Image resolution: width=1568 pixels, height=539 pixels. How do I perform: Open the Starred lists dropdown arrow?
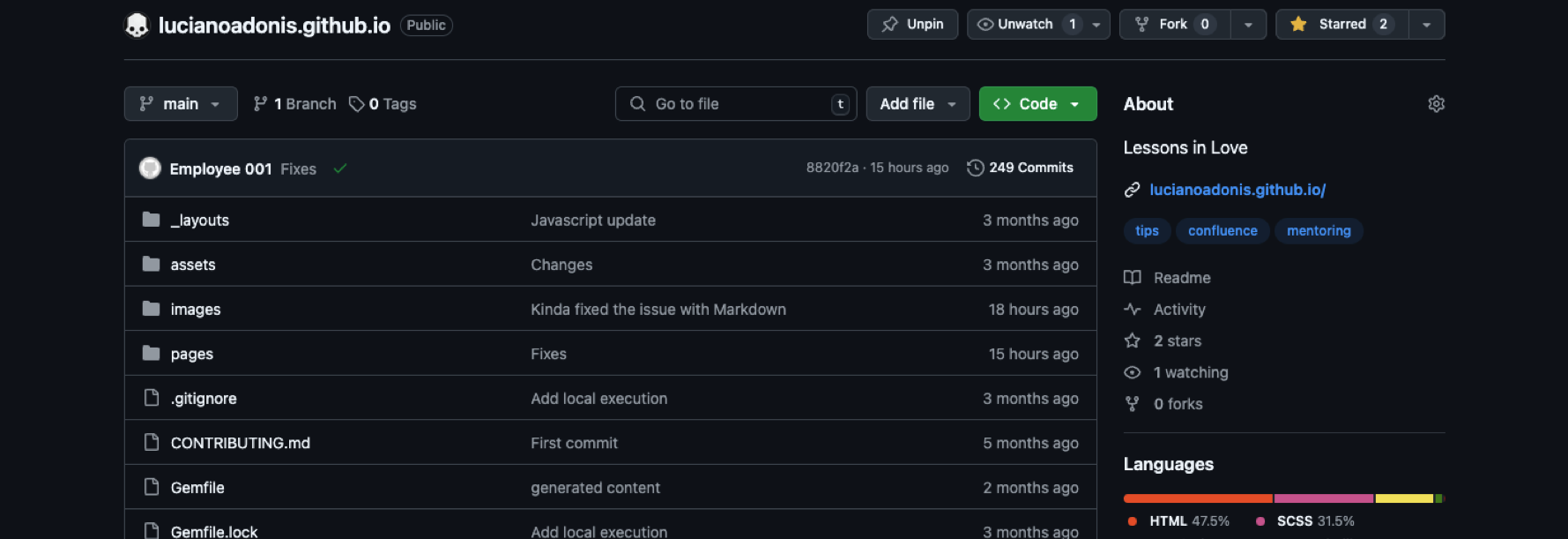[x=1427, y=25]
